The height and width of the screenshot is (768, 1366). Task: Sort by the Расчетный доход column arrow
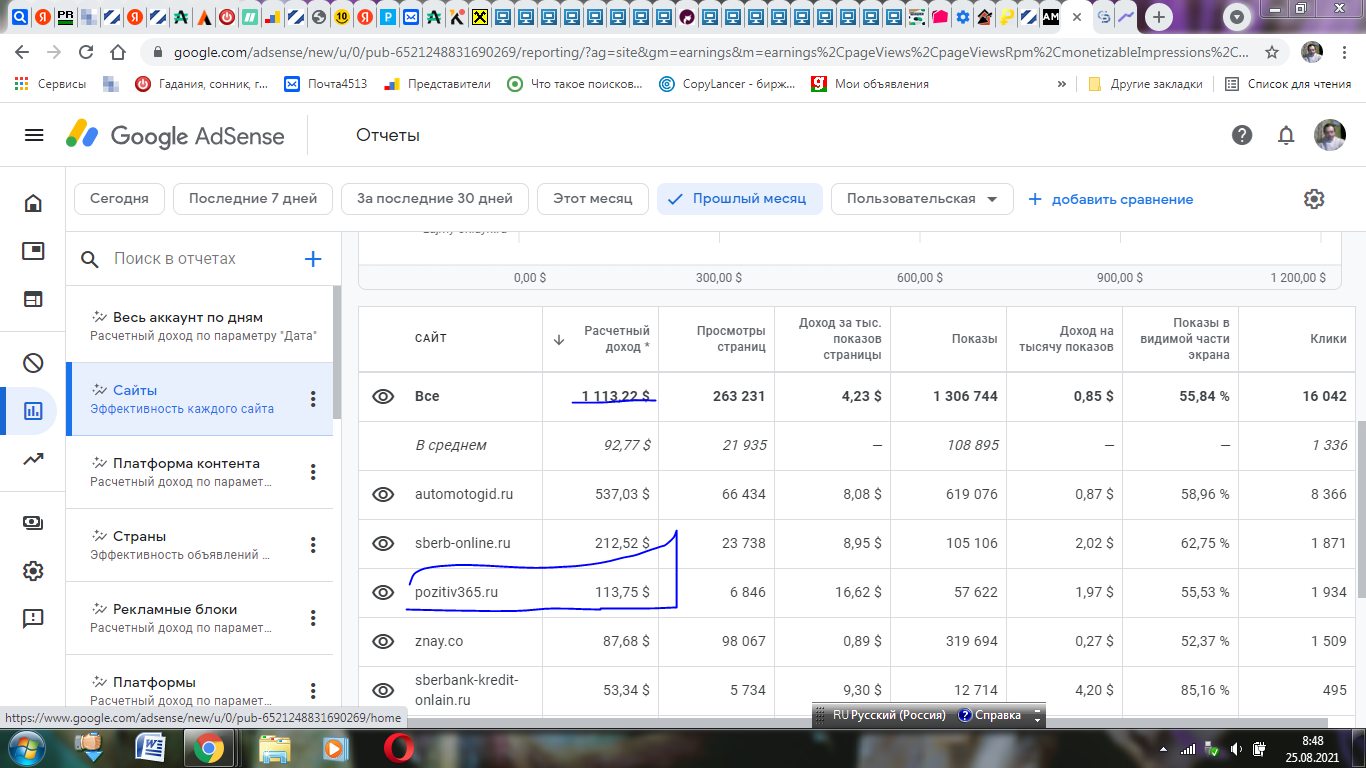(x=559, y=339)
